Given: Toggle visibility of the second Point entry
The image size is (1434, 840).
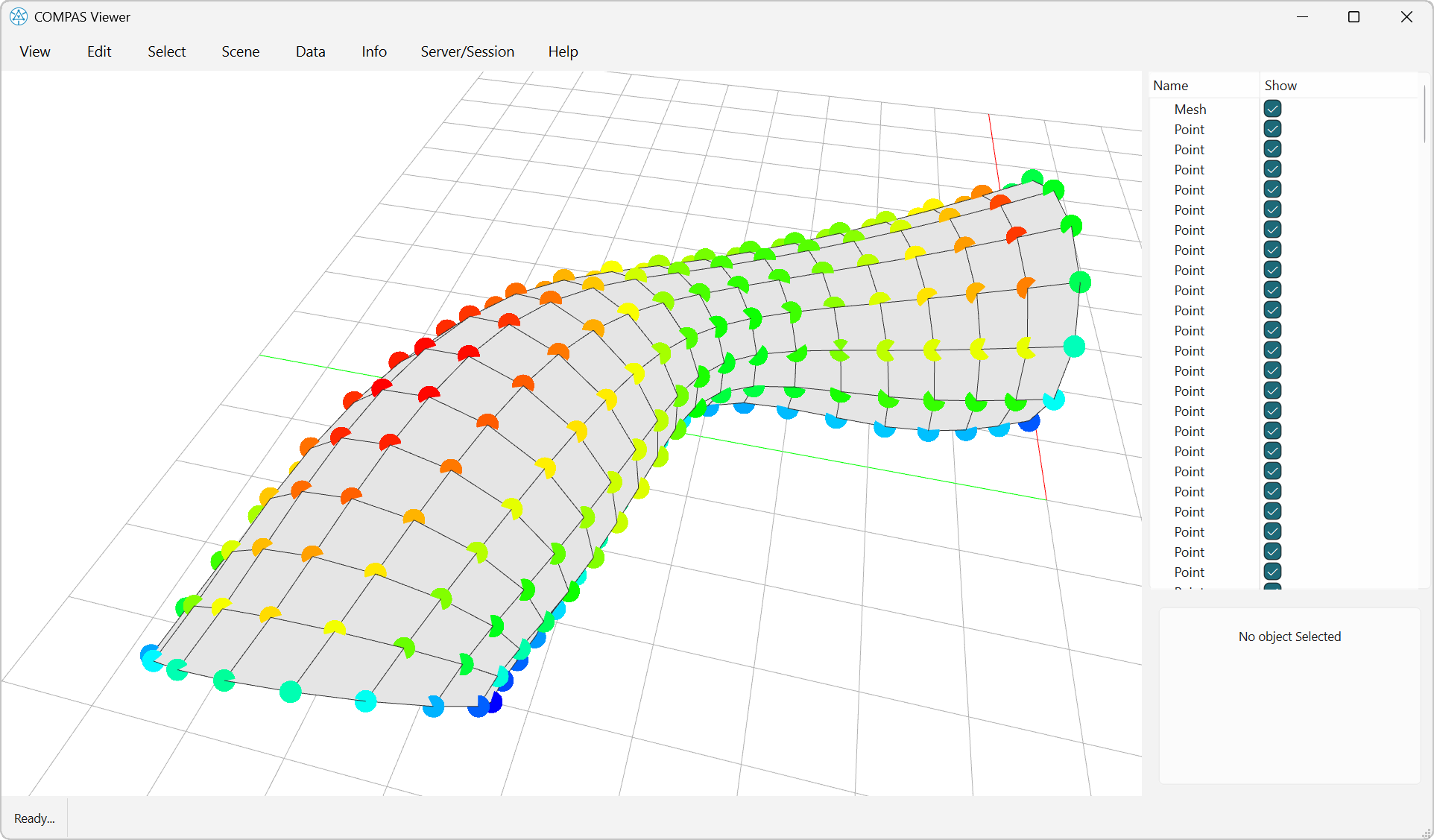Looking at the screenshot, I should pyautogui.click(x=1272, y=148).
